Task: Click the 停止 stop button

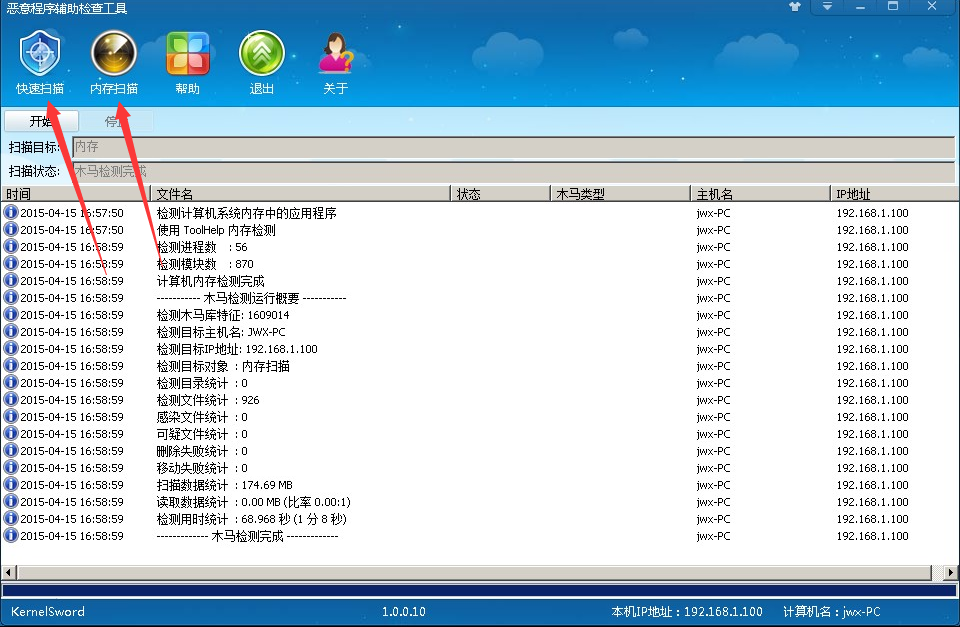Action: (116, 121)
